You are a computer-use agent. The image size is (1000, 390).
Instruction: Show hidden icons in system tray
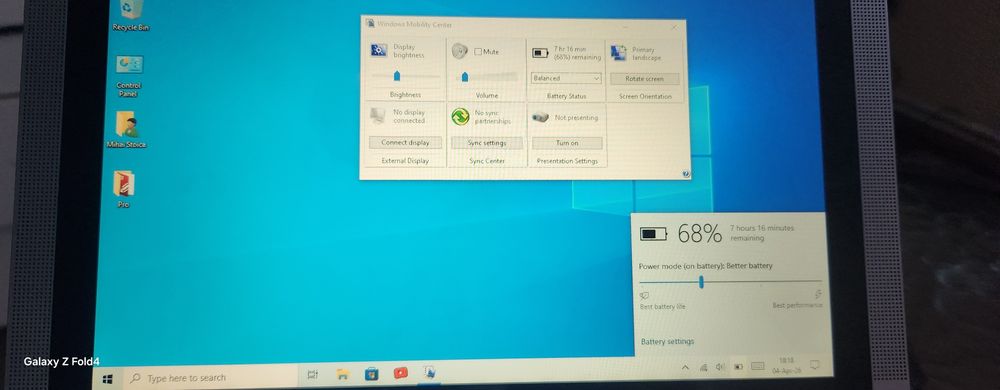pos(685,368)
